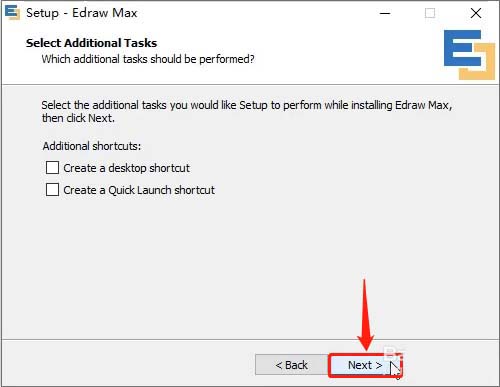Click the 'Additional shortcuts:' group label
The image size is (500, 387).
click(x=92, y=146)
